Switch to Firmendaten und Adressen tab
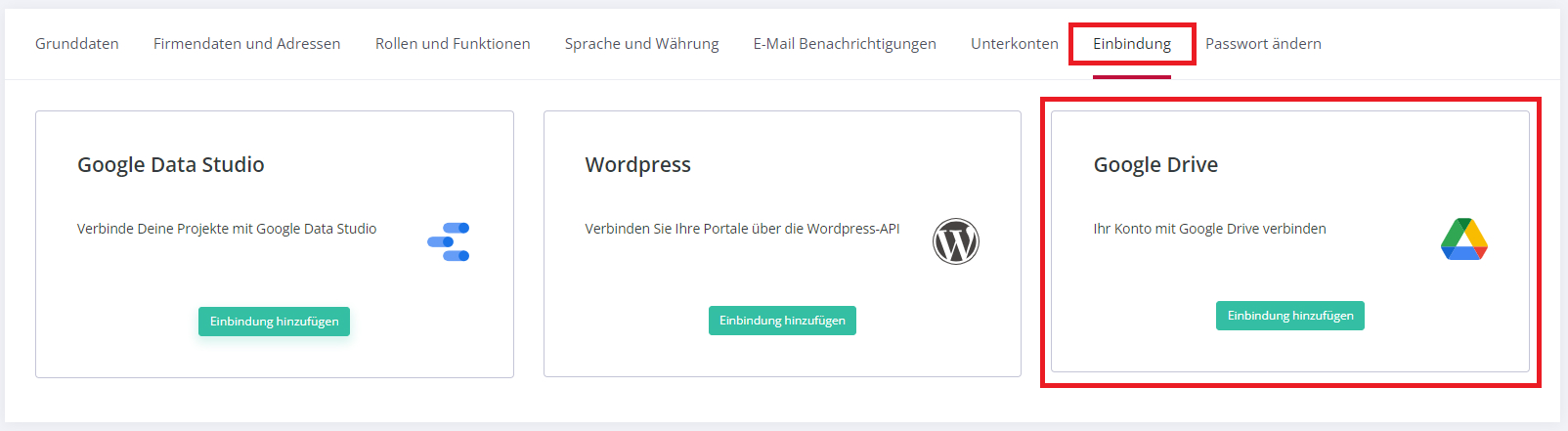 (247, 44)
